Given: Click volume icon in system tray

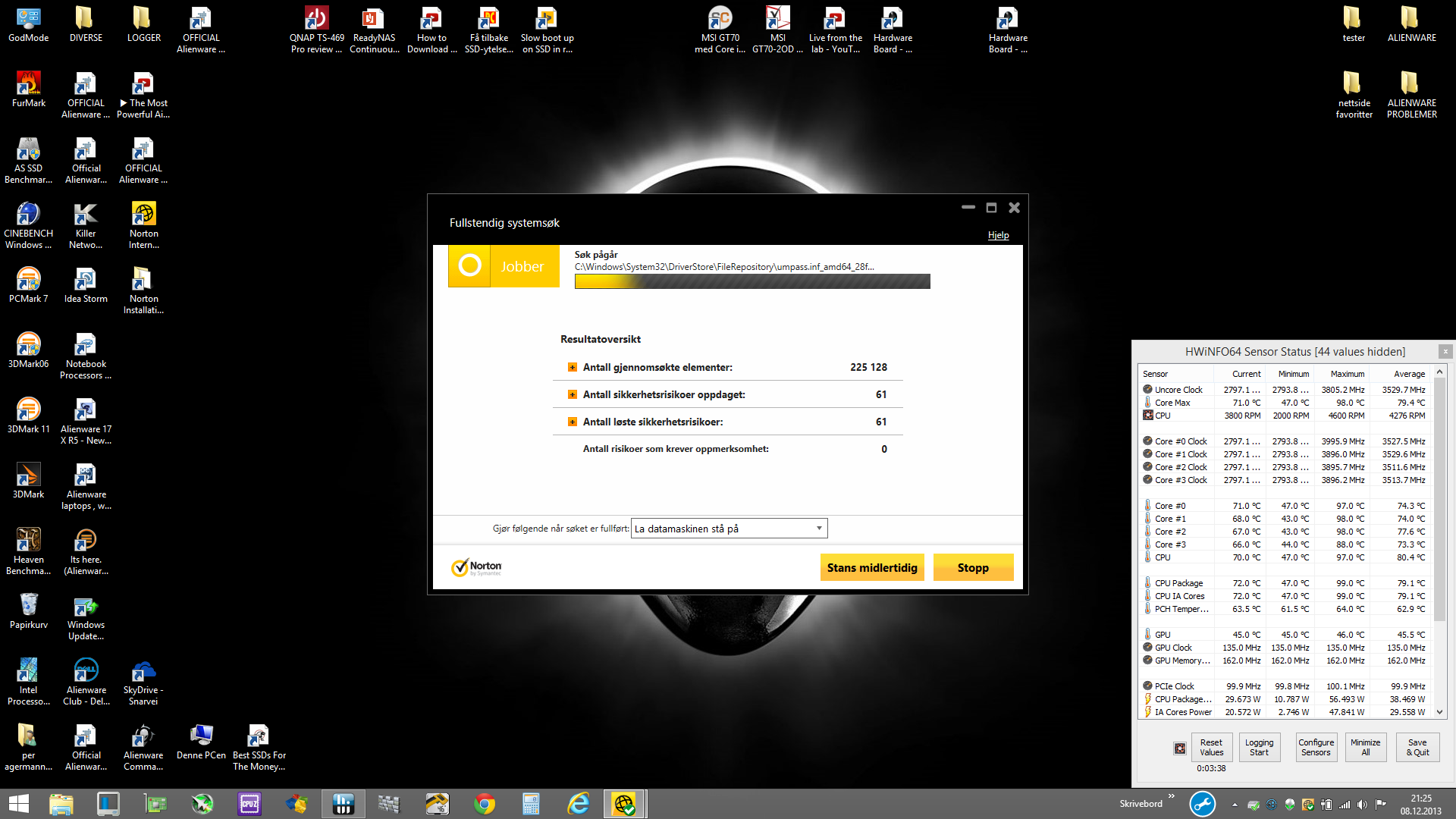Looking at the screenshot, I should coord(1363,805).
